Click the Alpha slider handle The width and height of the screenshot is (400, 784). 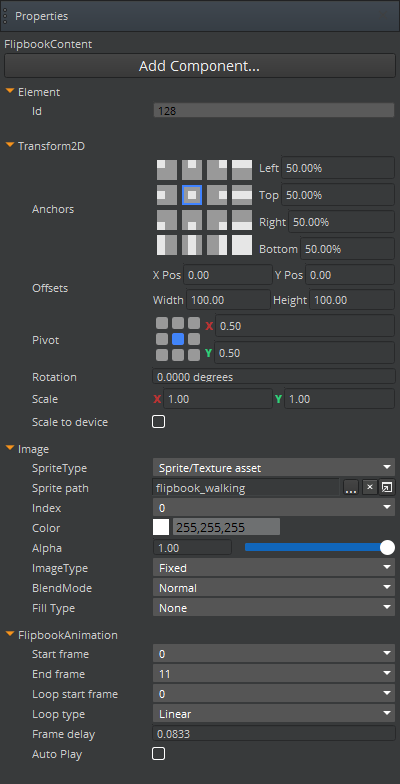388,548
